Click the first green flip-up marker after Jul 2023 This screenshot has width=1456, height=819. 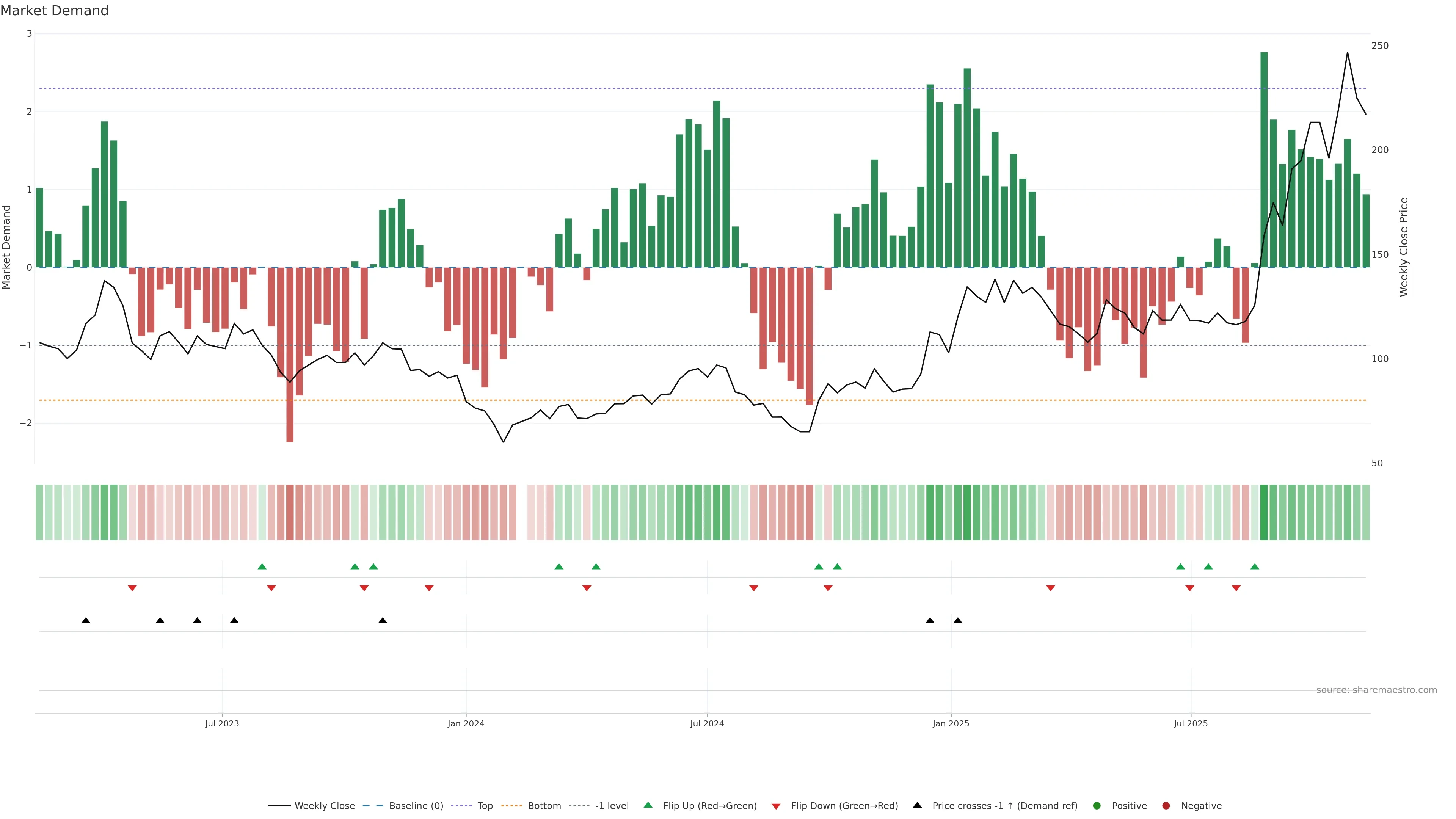pos(262,566)
